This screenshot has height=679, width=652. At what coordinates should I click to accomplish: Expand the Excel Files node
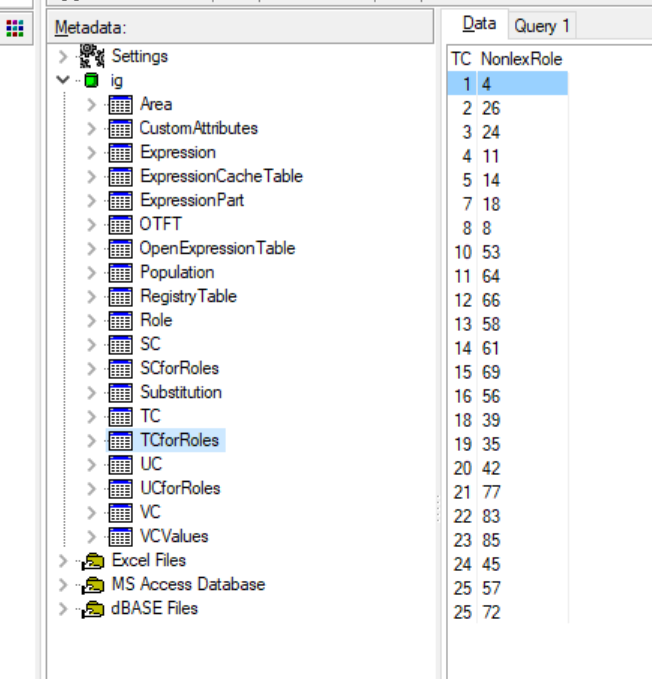point(64,560)
